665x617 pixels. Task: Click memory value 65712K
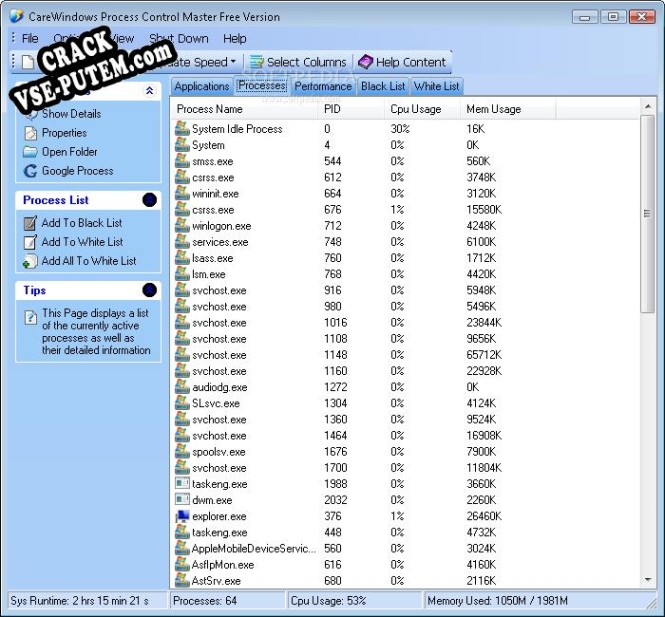point(484,355)
